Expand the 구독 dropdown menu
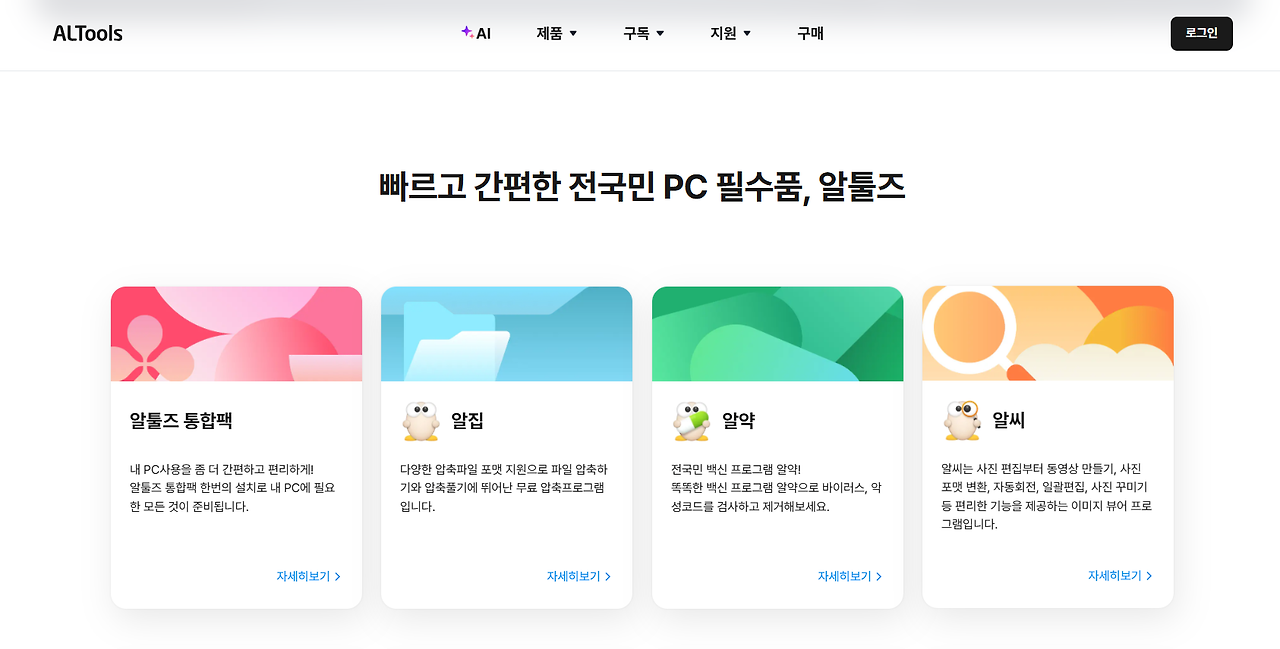 tap(644, 33)
